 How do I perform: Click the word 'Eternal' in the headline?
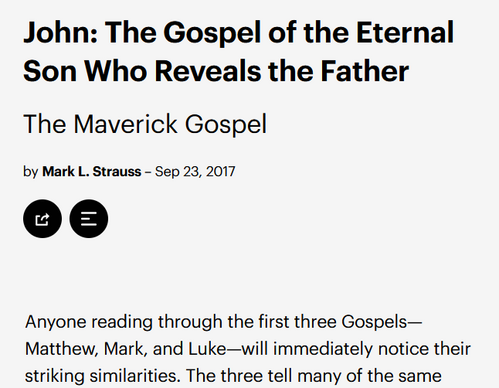click(x=405, y=33)
